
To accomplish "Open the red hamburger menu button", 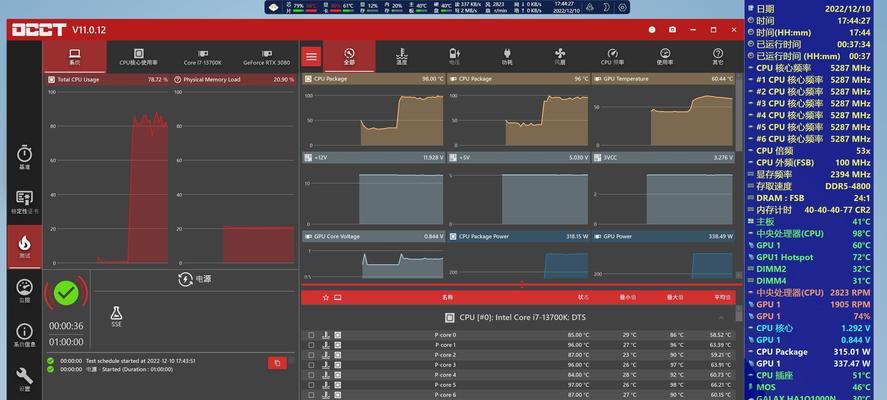I will 311,56.
